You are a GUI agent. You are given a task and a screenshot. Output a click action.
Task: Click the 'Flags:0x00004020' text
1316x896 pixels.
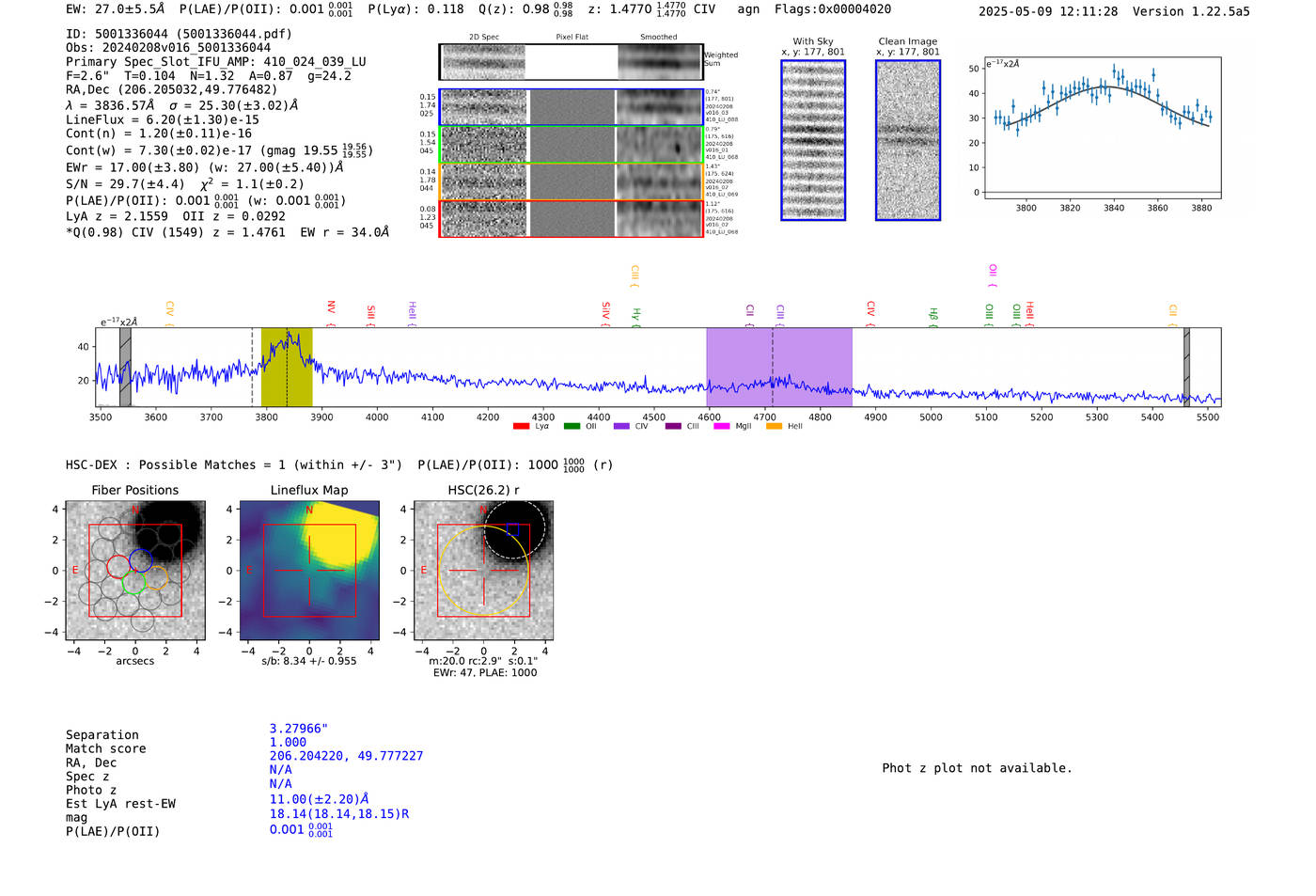tap(833, 9)
